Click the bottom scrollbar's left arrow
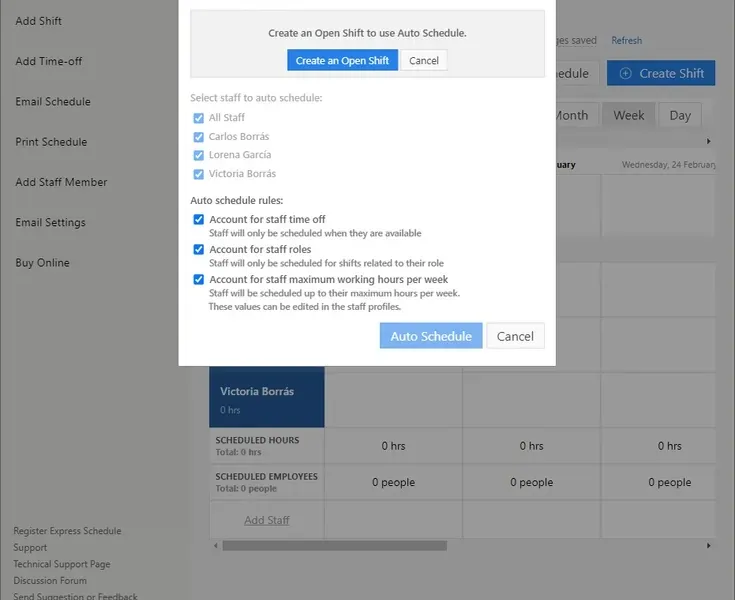 (x=215, y=546)
